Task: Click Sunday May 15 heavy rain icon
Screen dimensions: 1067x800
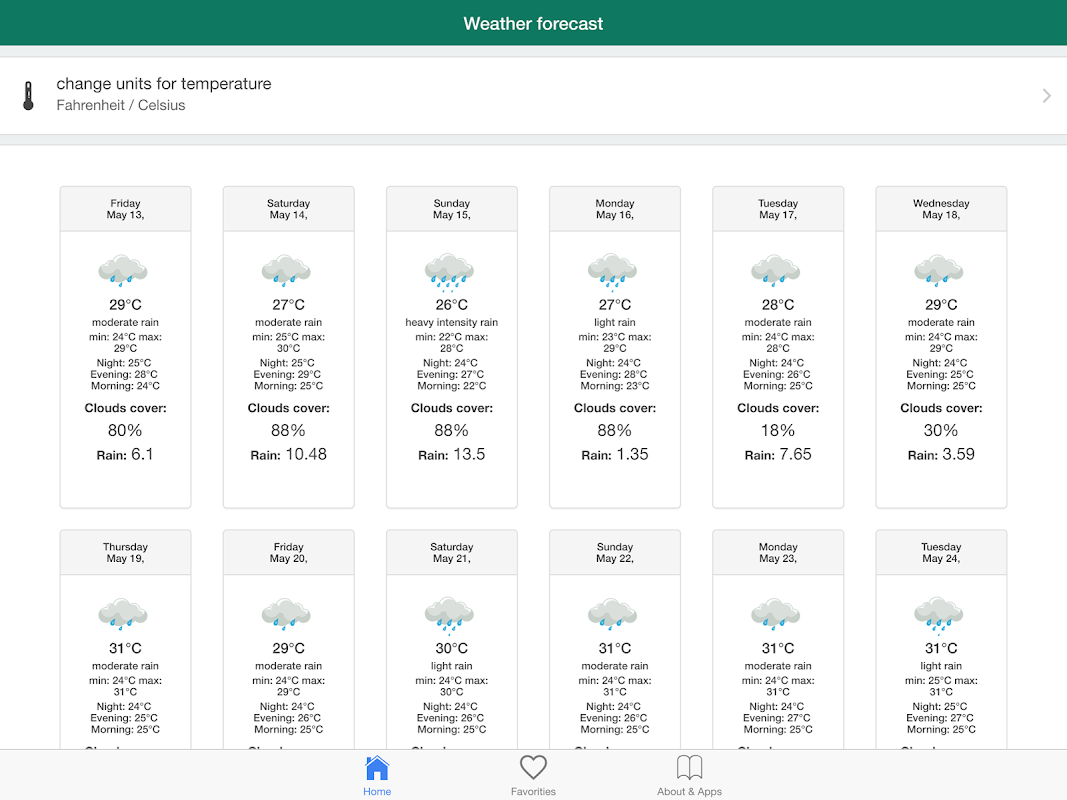Action: (449, 272)
